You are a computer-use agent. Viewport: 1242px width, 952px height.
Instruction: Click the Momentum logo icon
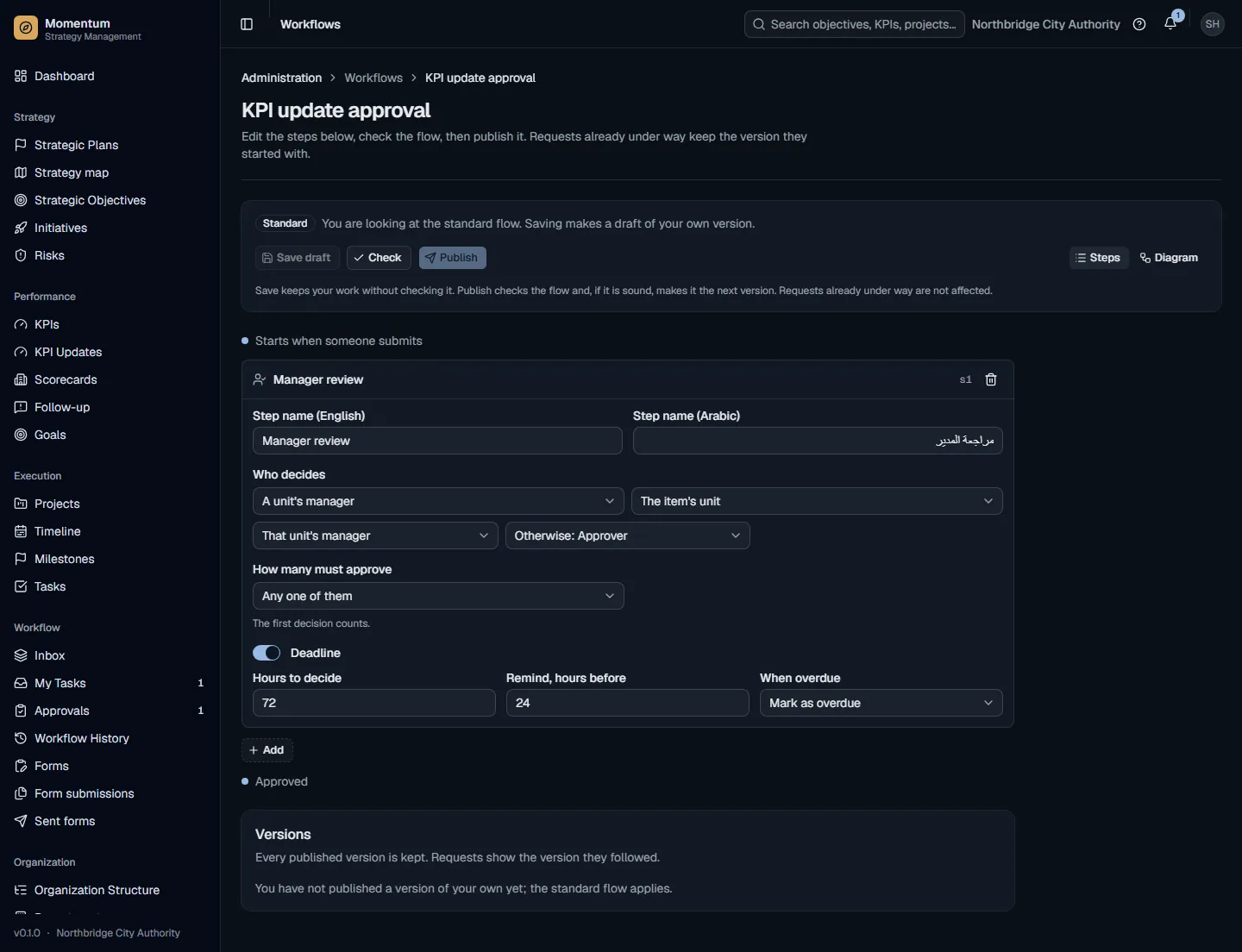pos(26,28)
